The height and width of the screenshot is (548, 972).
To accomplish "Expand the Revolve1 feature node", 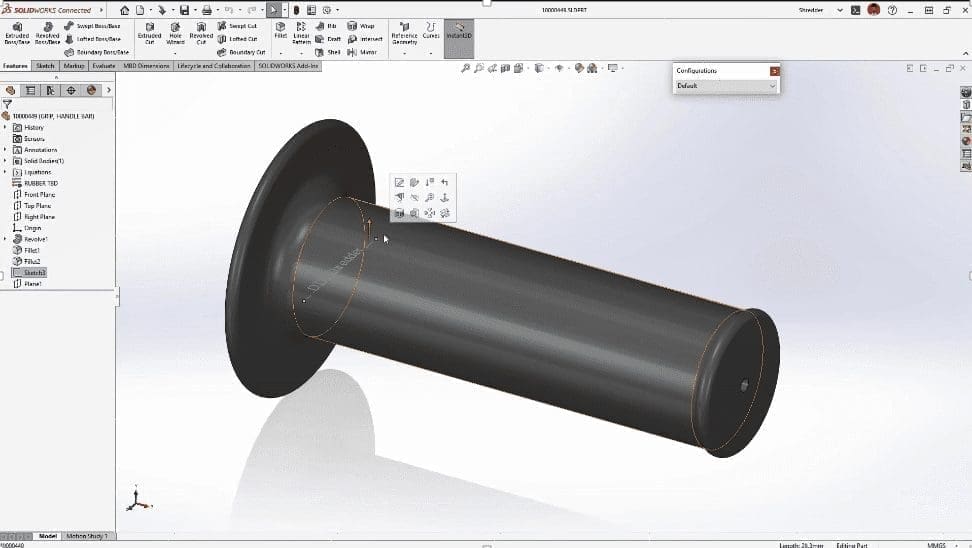I will click(x=6, y=239).
